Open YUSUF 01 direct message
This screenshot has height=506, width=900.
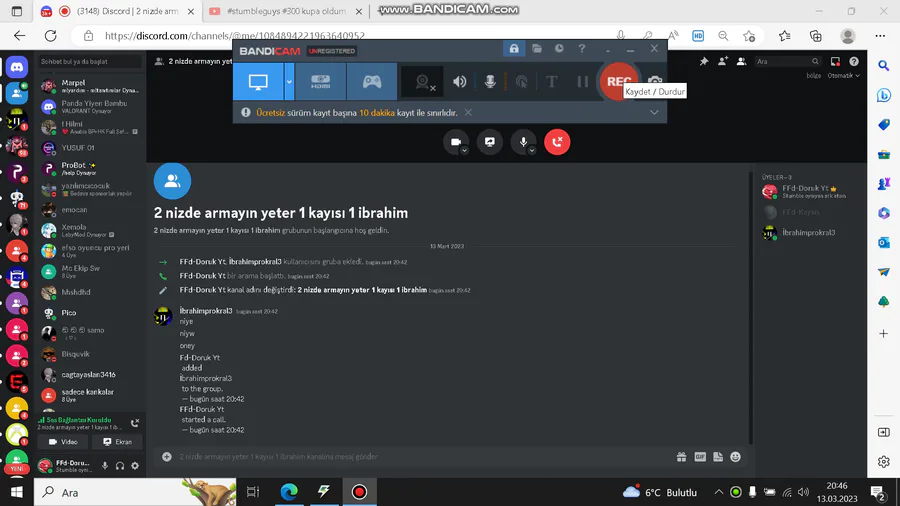(x=91, y=148)
